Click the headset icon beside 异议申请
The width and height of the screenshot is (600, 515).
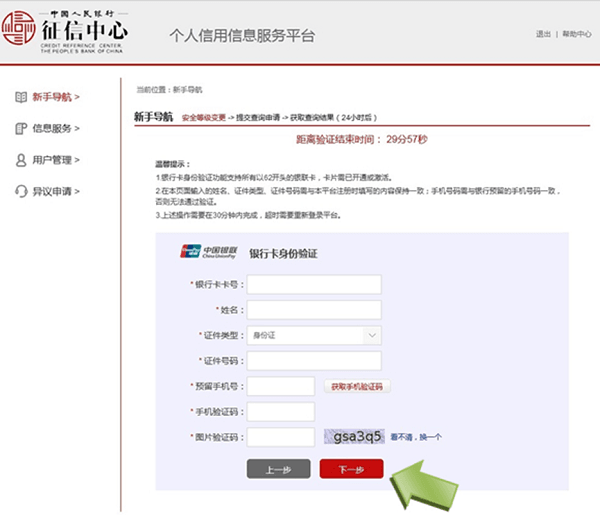(x=21, y=191)
